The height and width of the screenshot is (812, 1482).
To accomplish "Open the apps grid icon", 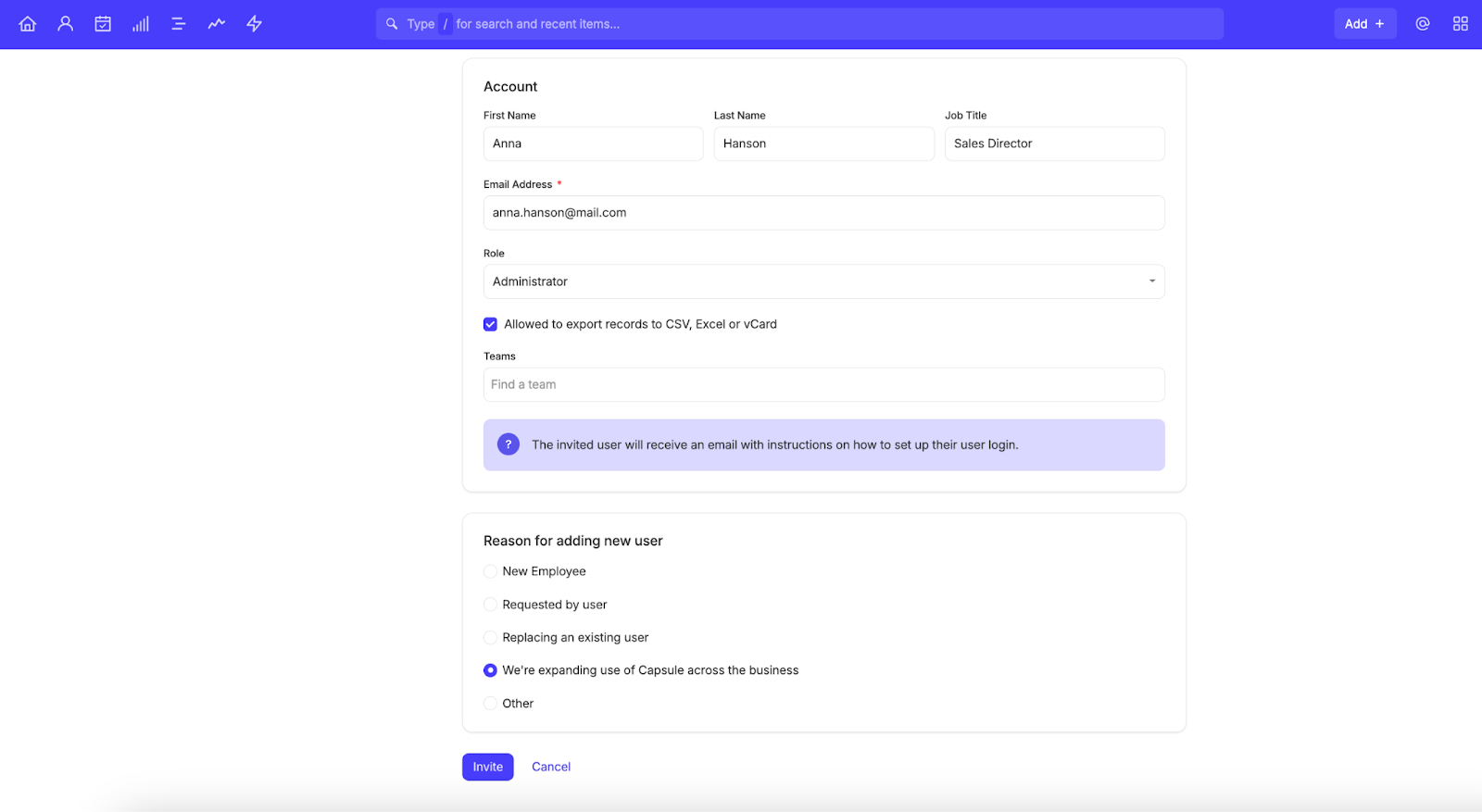I will (1461, 24).
